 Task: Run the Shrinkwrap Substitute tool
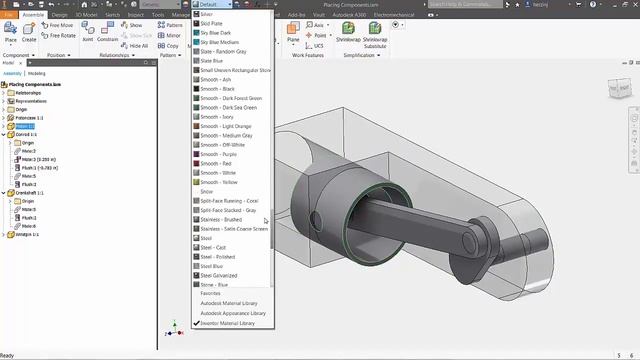click(x=375, y=35)
